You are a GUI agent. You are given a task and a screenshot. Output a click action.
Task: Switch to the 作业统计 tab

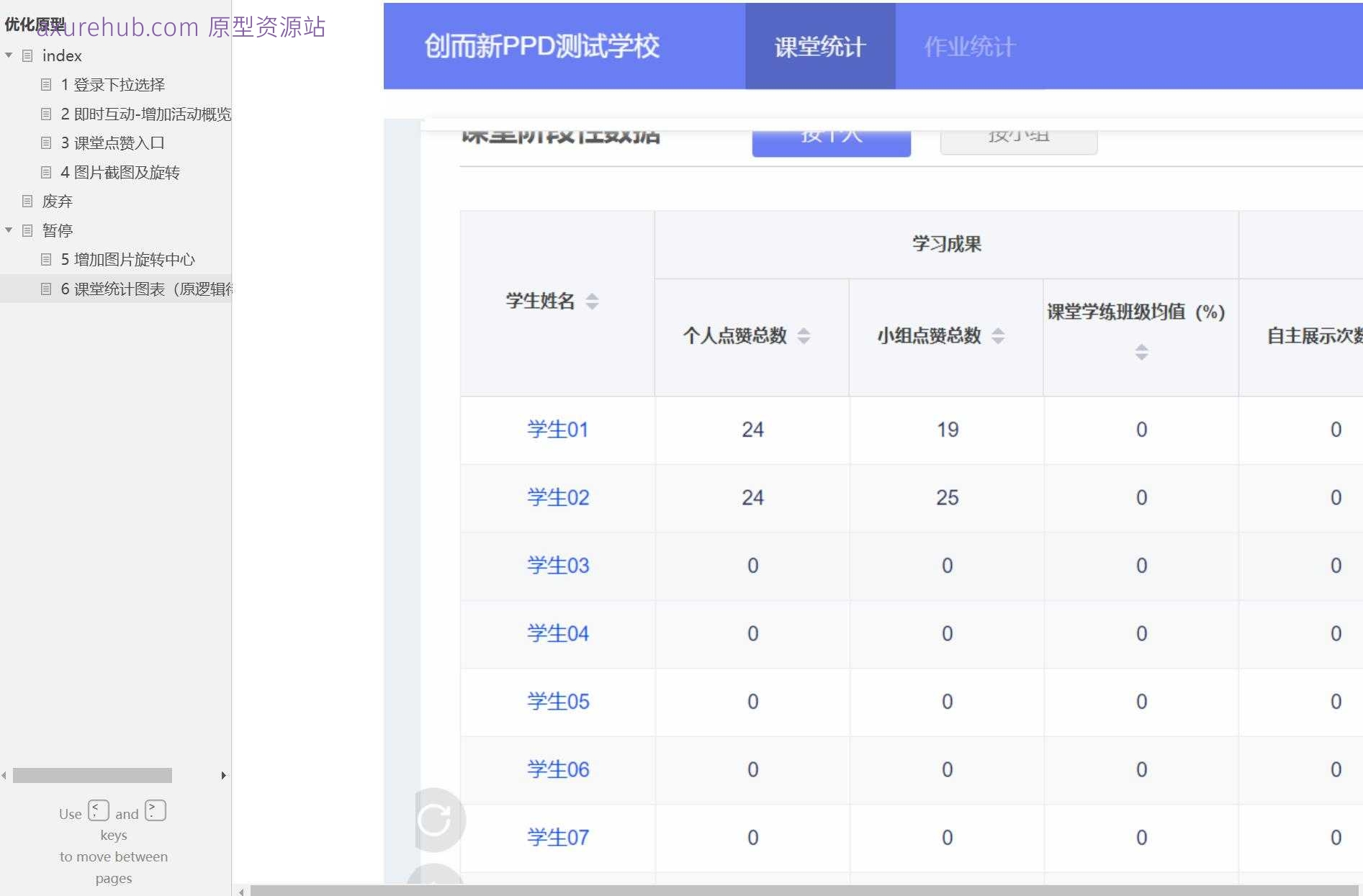[968, 47]
